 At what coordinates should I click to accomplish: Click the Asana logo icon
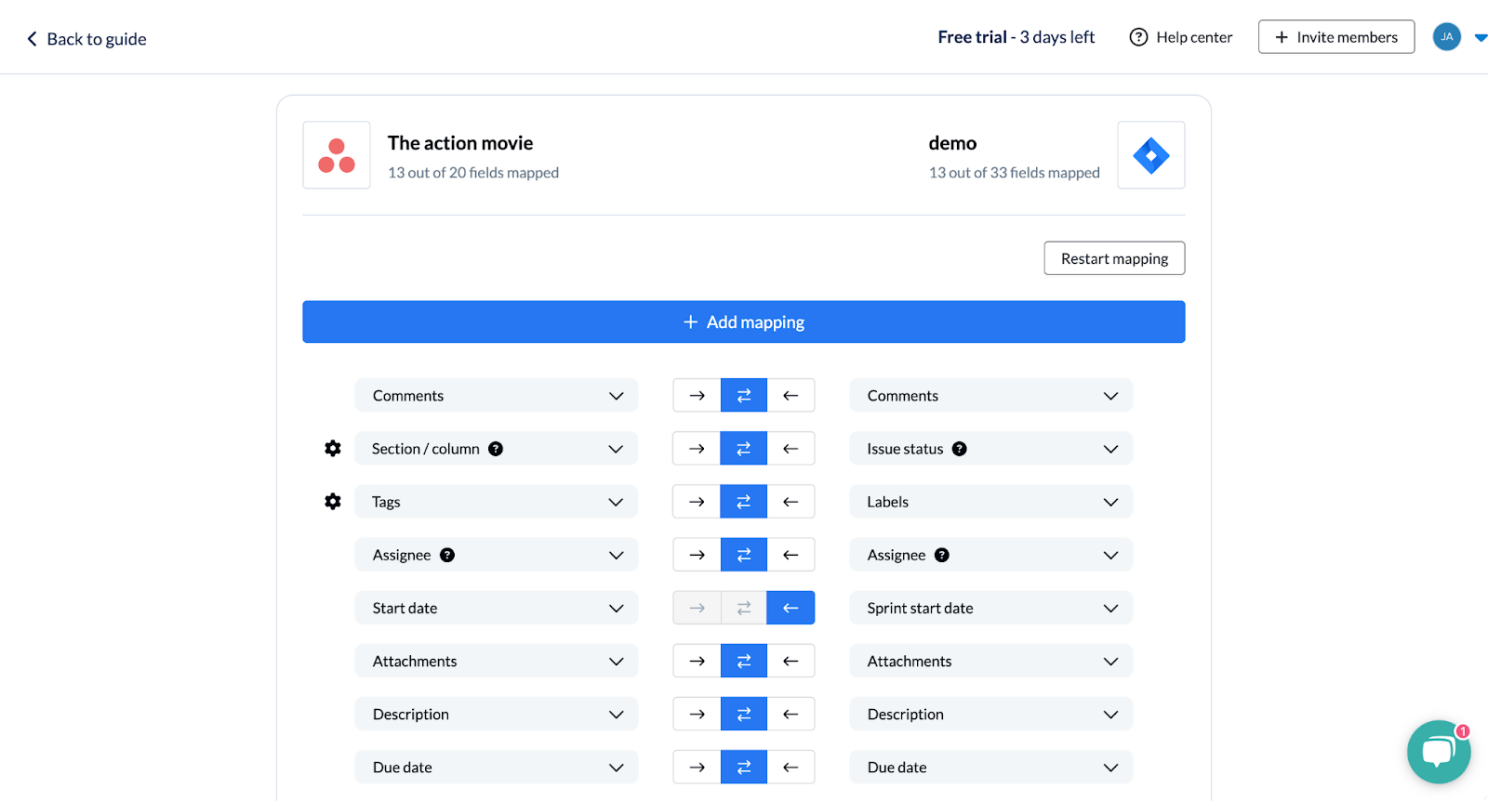337,155
